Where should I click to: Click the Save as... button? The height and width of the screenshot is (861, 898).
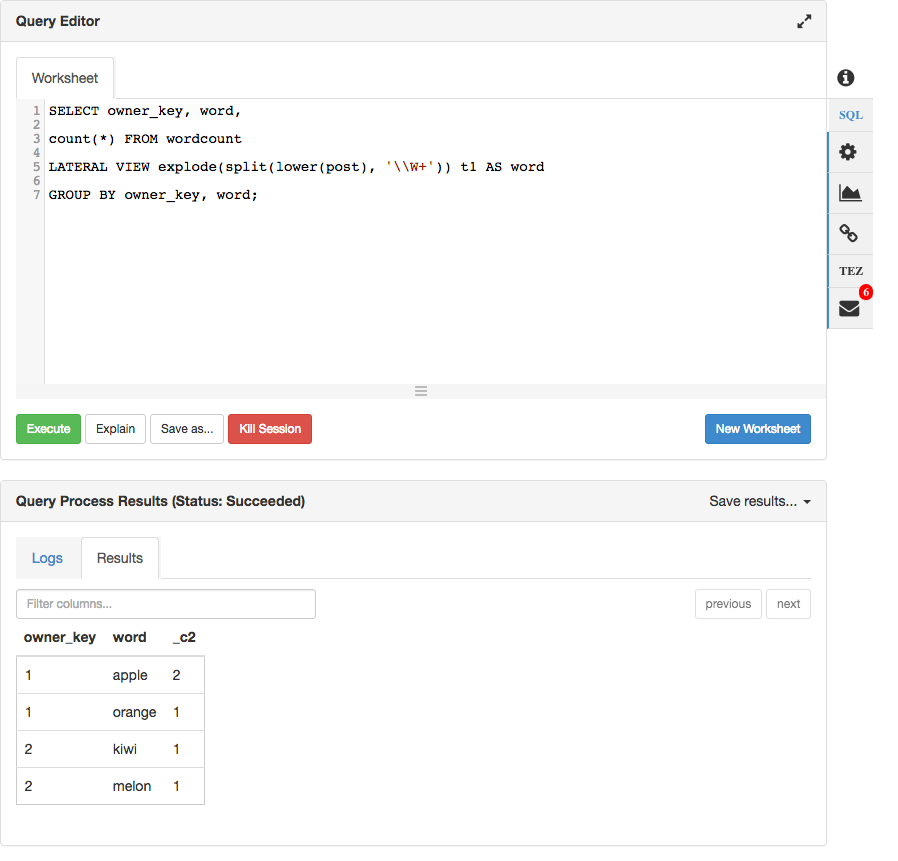(x=187, y=429)
